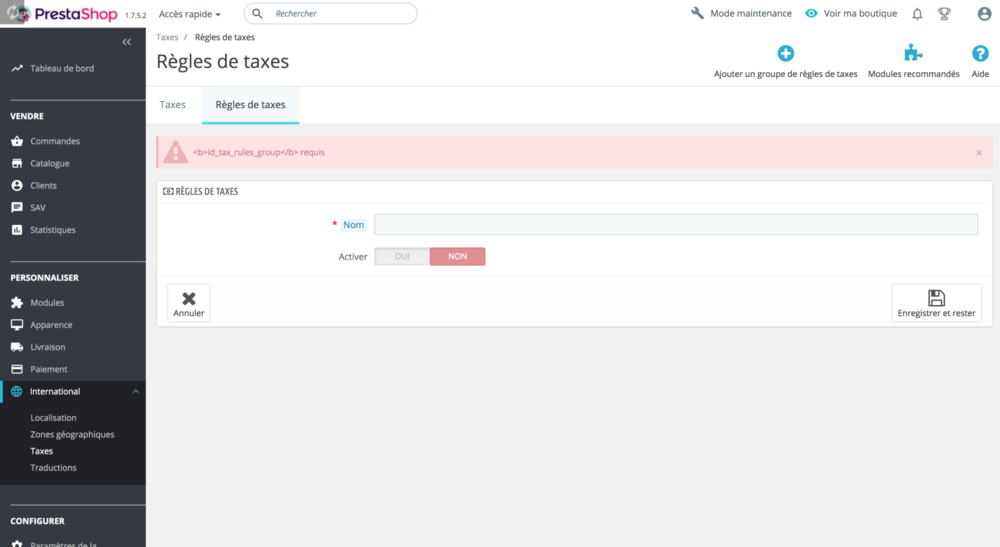Focus the Rechercher search box
1000x547 pixels.
click(330, 13)
